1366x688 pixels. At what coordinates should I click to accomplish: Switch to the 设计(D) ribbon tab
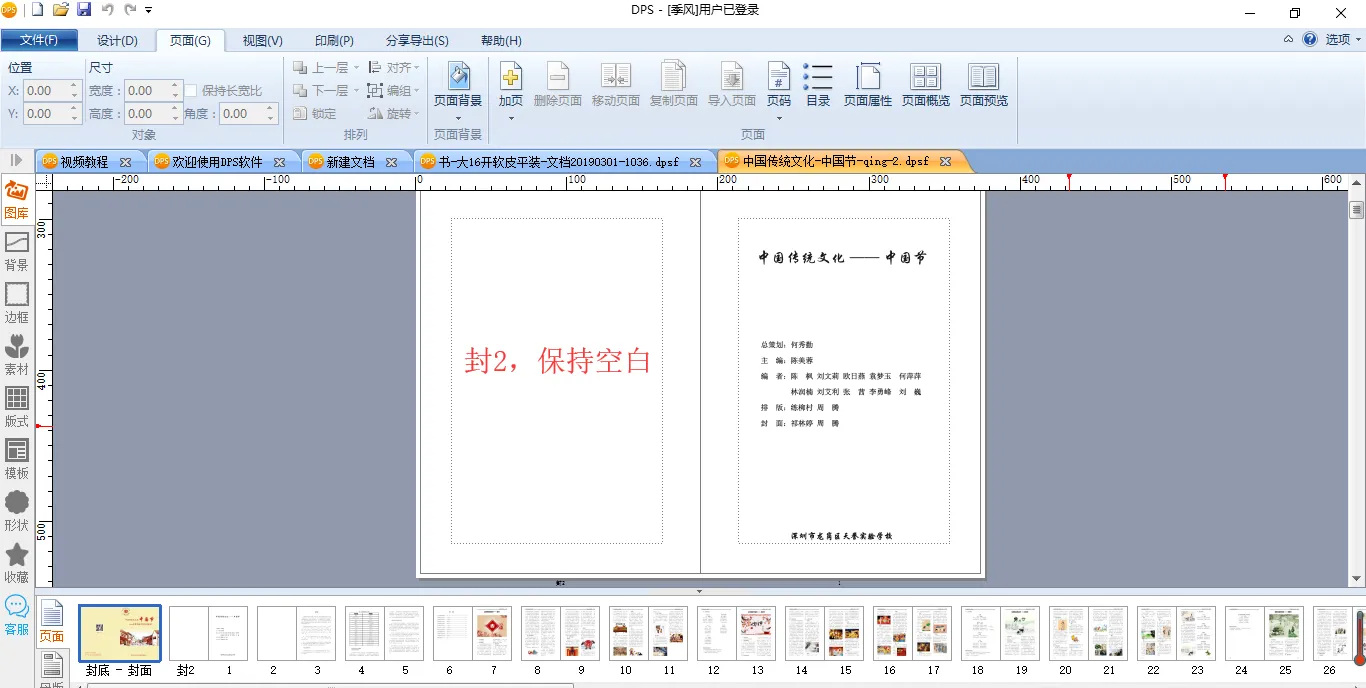click(x=117, y=41)
